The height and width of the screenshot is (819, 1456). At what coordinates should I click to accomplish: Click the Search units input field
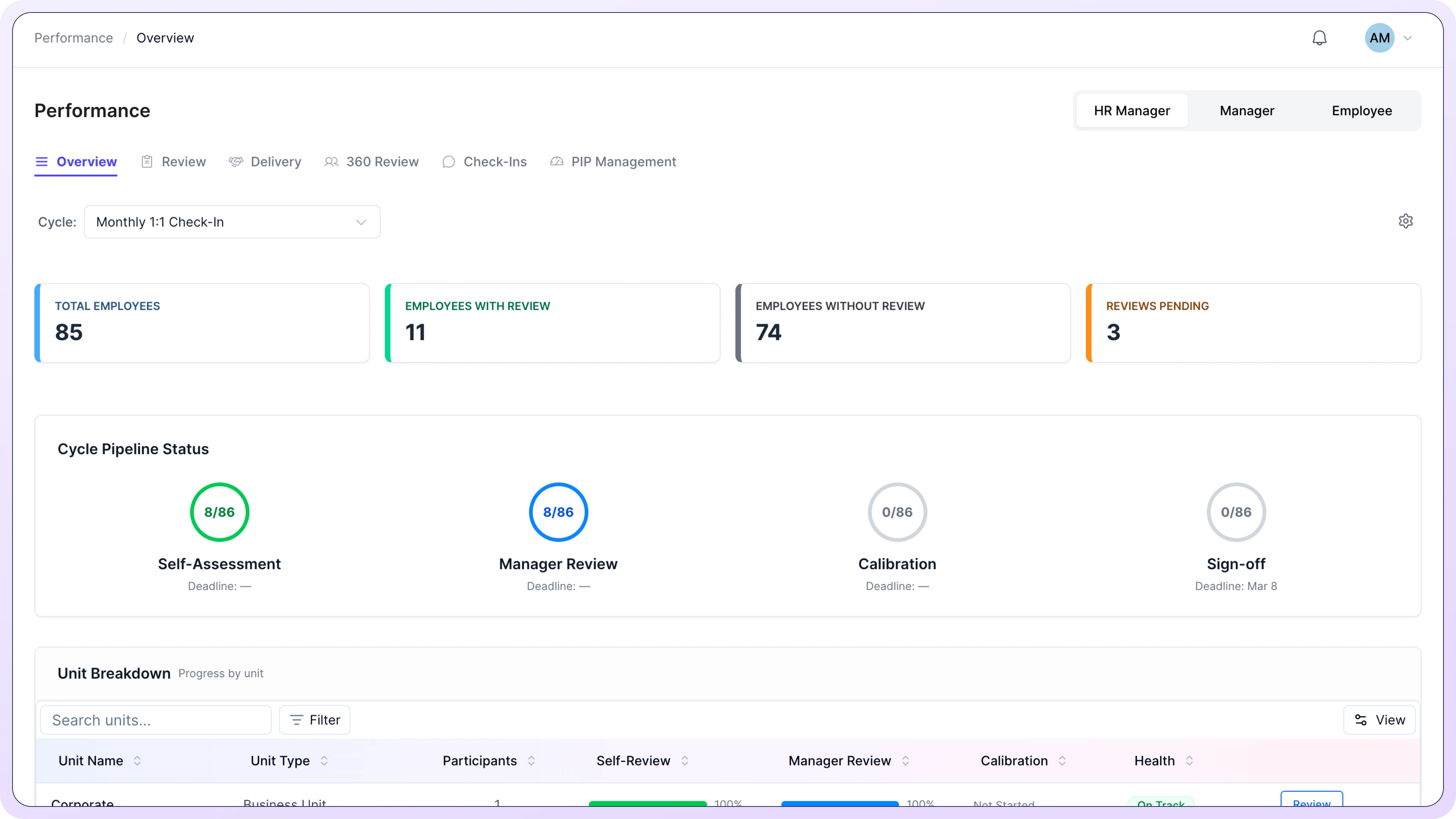[155, 720]
